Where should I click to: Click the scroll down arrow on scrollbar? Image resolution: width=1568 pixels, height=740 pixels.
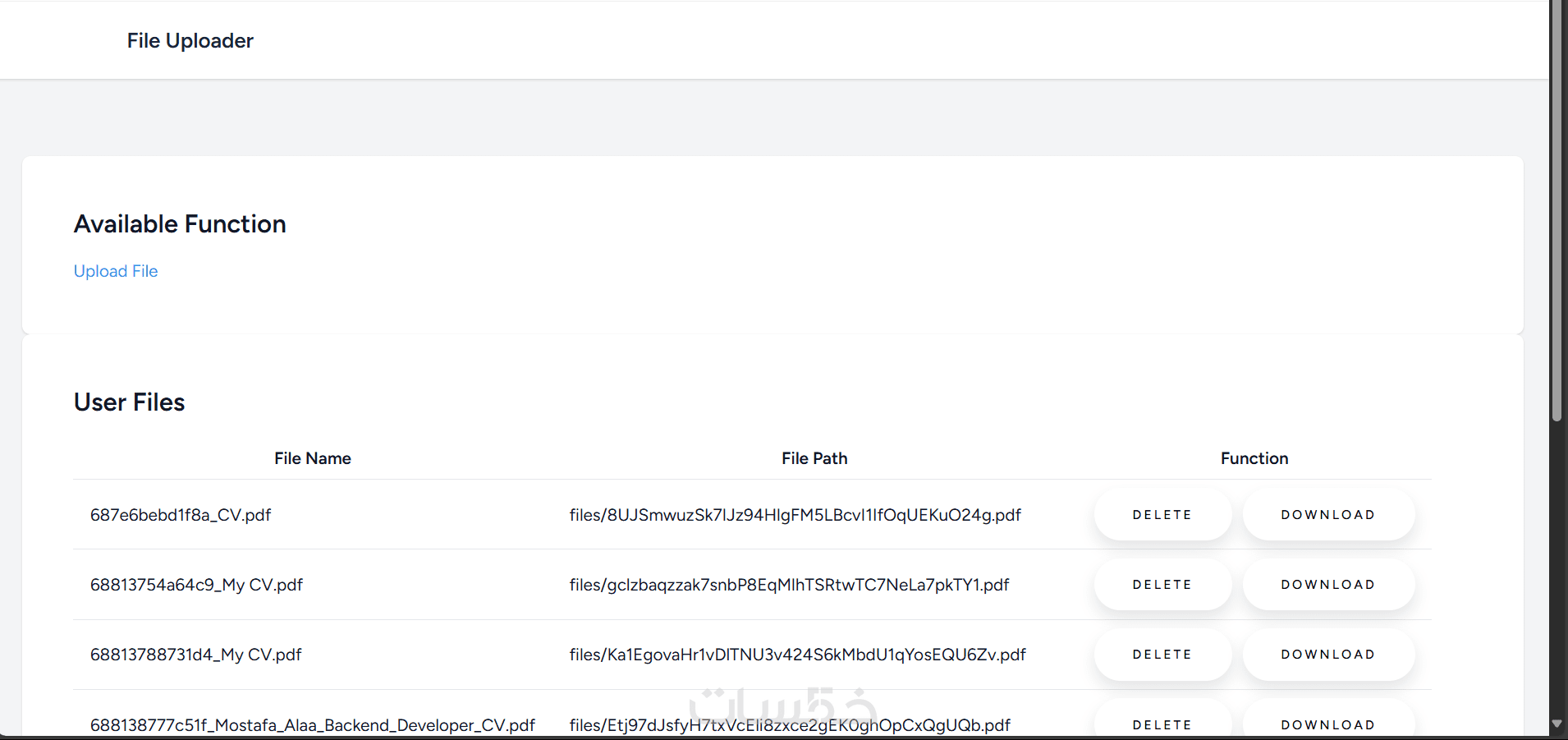[x=1557, y=724]
